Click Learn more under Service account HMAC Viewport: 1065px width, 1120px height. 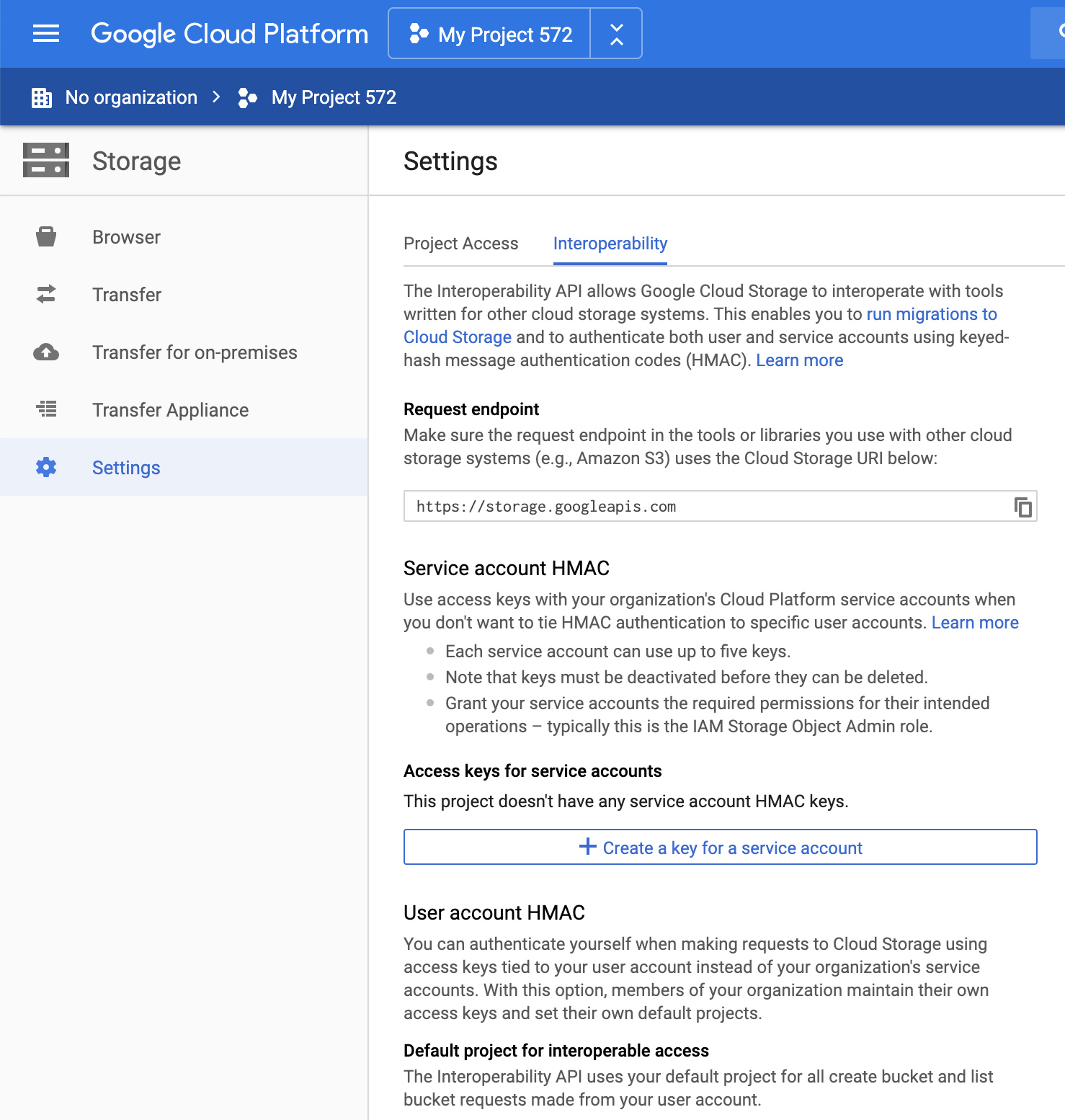[x=975, y=623]
